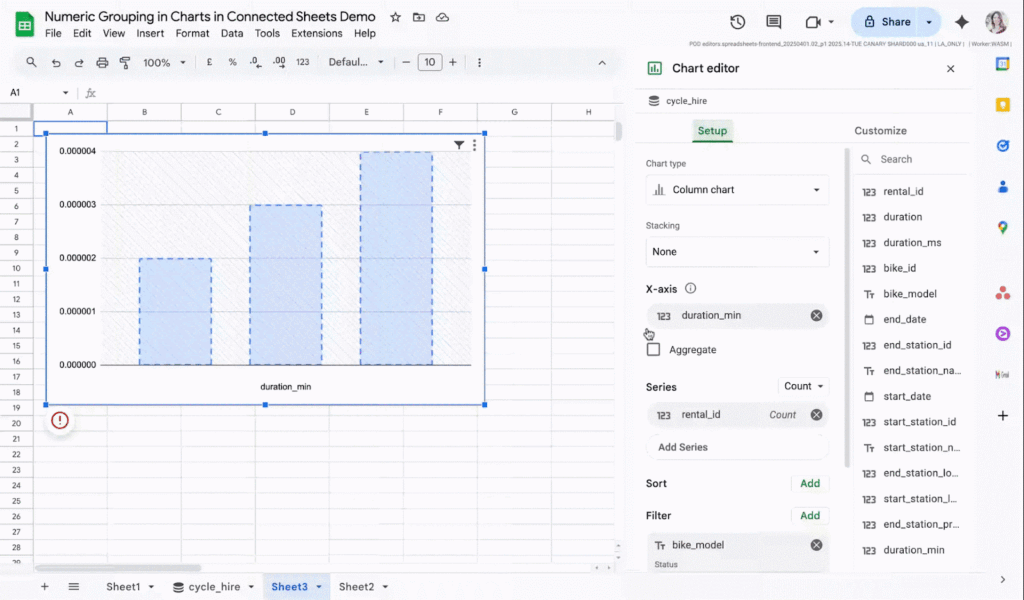Increase decimal places
1024x600 pixels.
point(278,62)
